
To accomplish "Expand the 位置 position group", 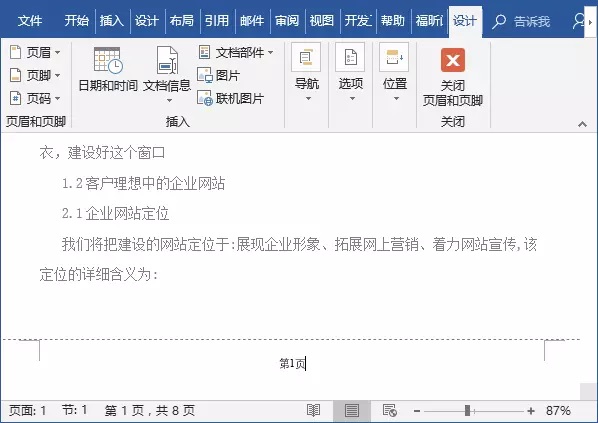I will [x=395, y=72].
